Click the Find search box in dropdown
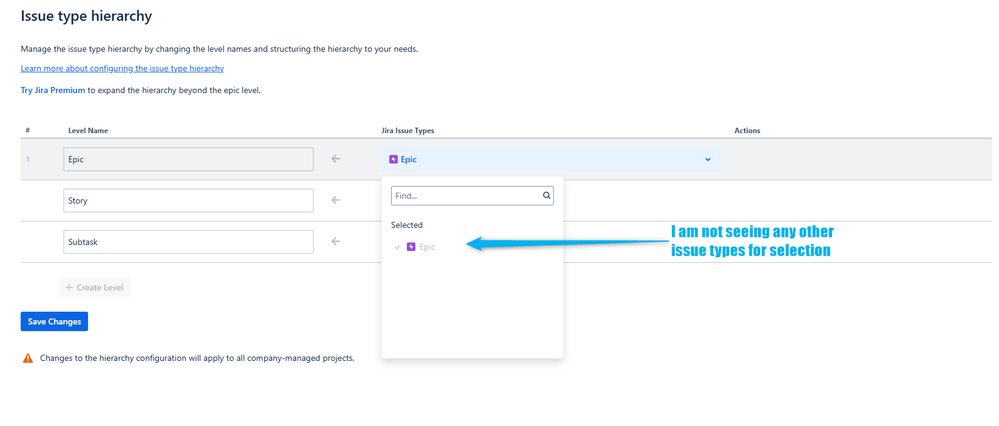This screenshot has width=999, height=426. click(x=472, y=196)
